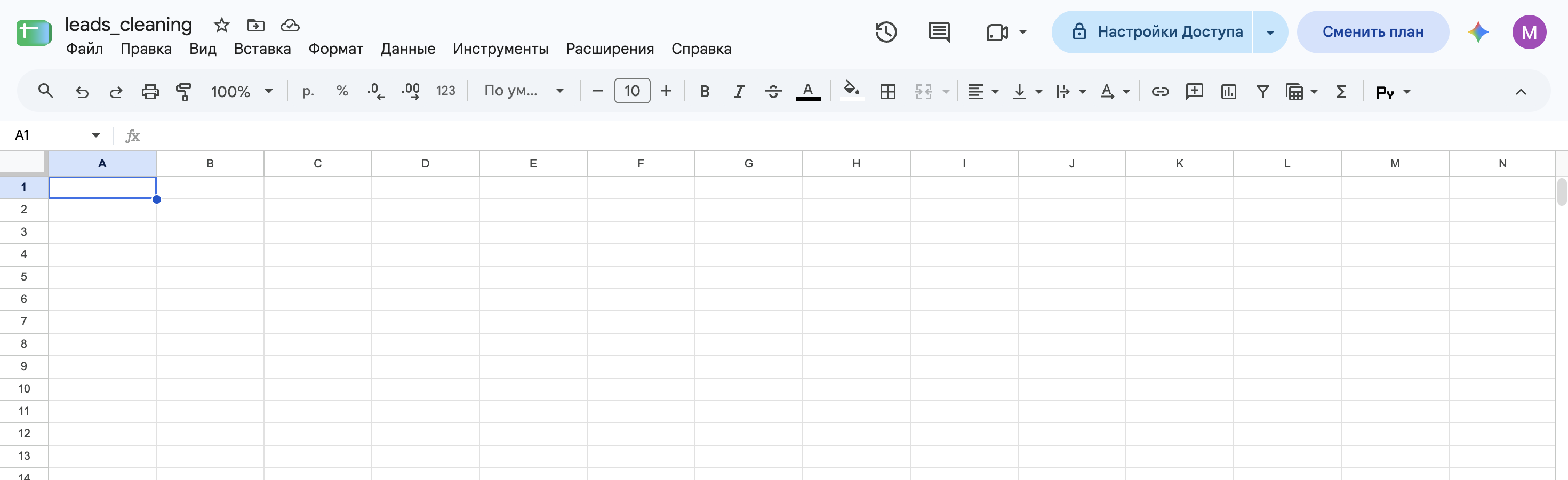Open the text rotation dropdown
The width and height of the screenshot is (1568, 480).
(1115, 91)
